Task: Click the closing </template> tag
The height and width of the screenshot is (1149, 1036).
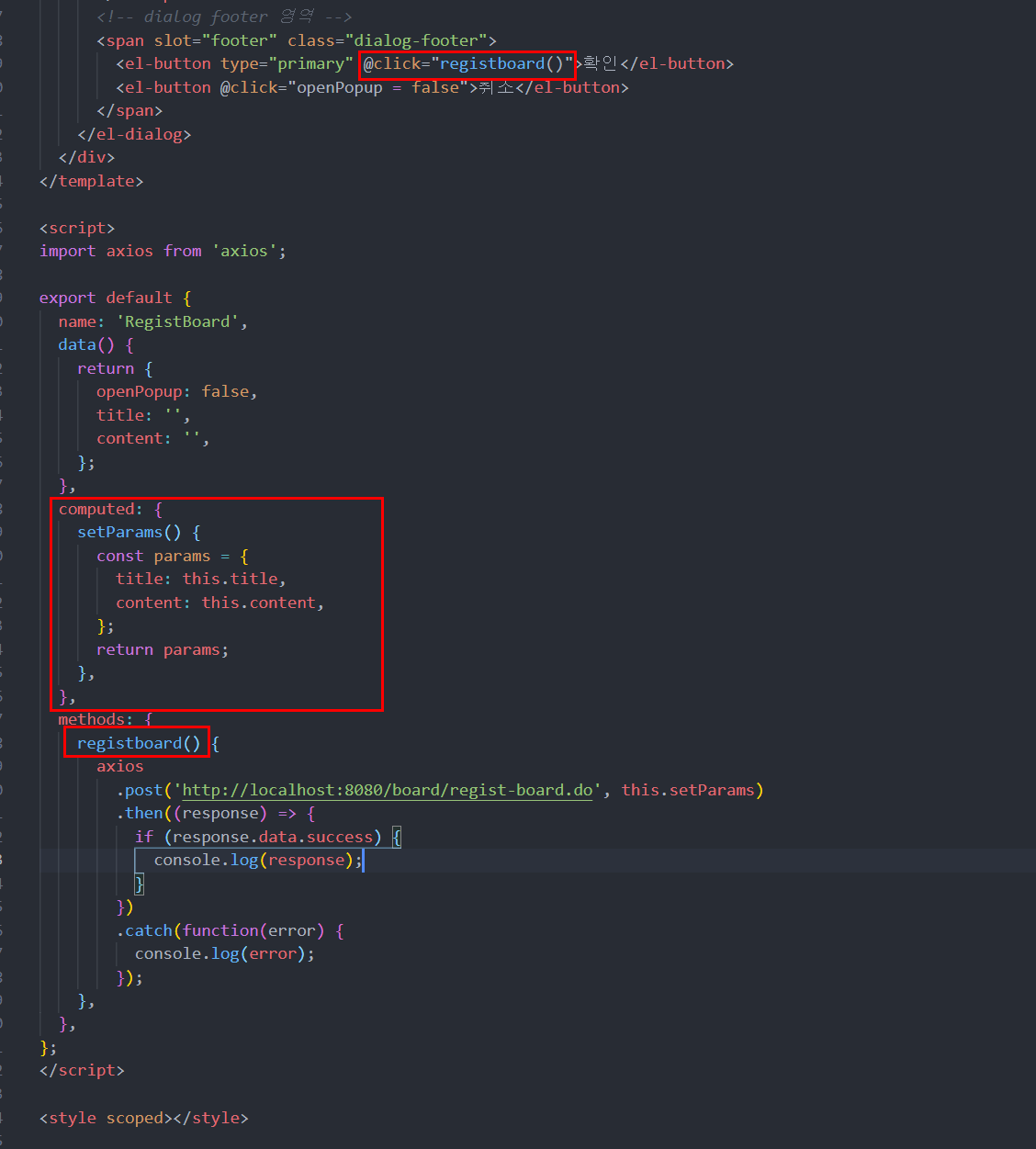Action: tap(91, 181)
